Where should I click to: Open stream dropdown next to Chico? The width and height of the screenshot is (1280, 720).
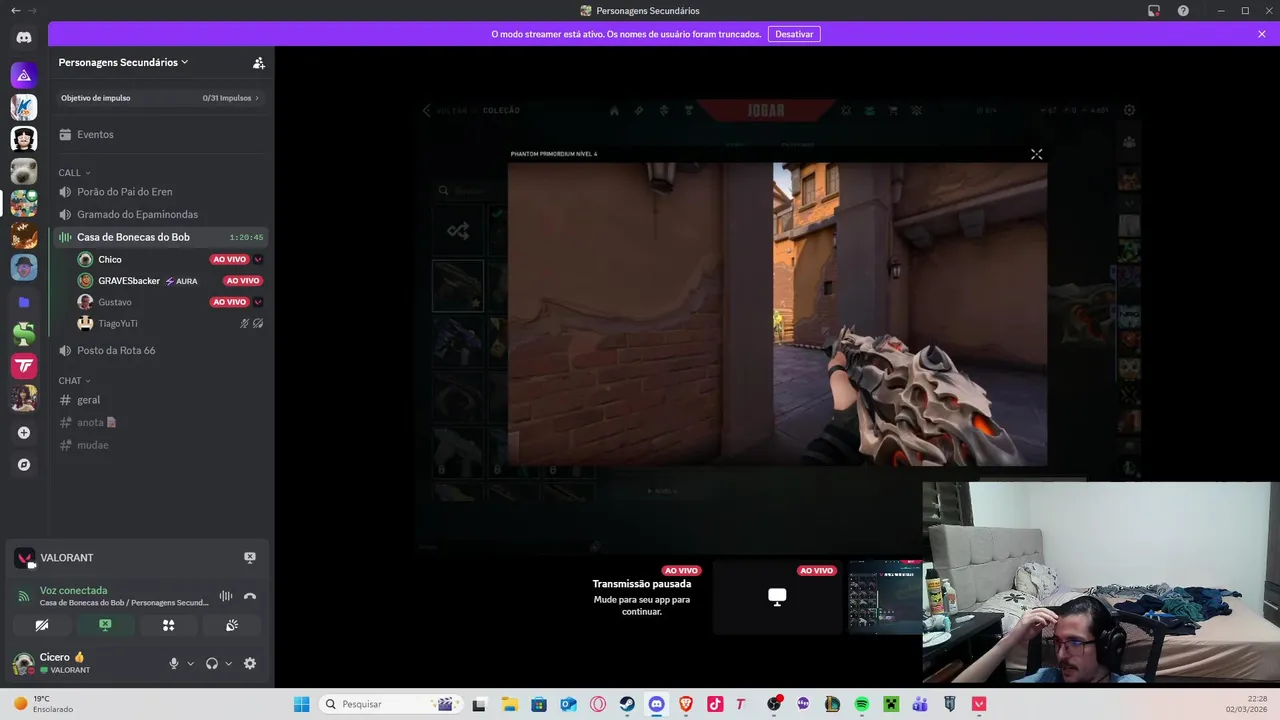click(258, 259)
